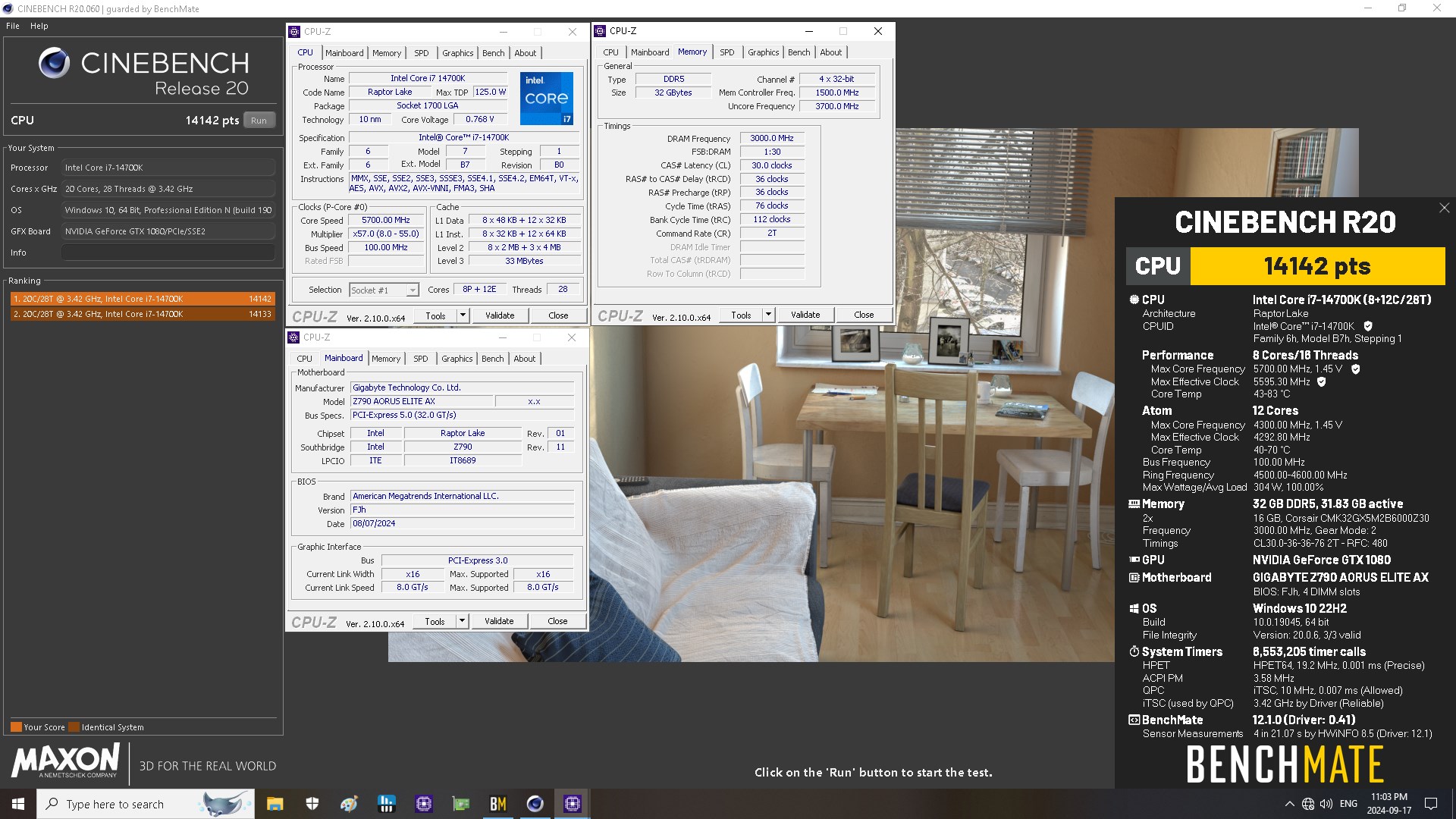Click the CPU chip icon in BenchMate panel

click(x=1134, y=300)
